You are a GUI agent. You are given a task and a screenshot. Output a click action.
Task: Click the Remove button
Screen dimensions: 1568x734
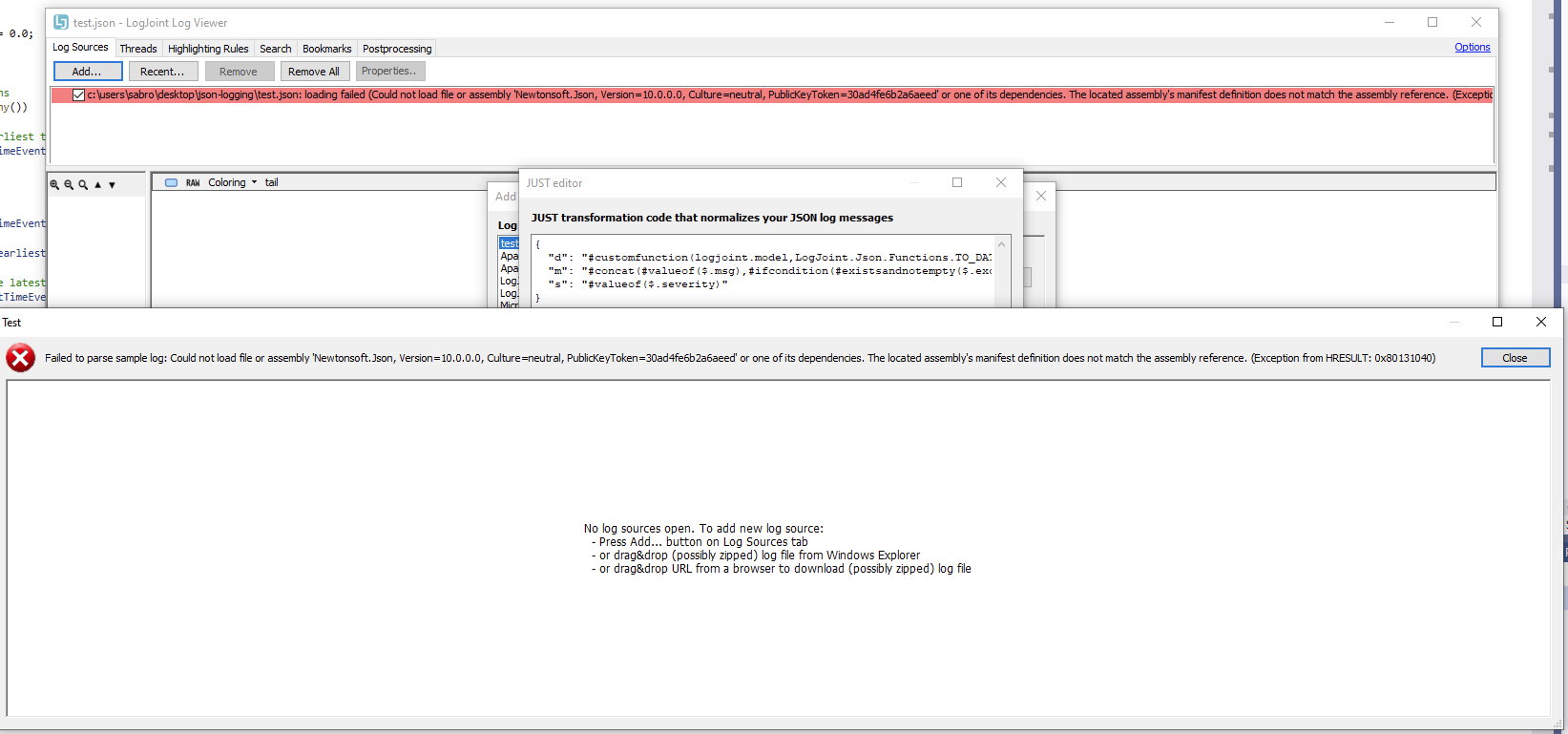239,72
